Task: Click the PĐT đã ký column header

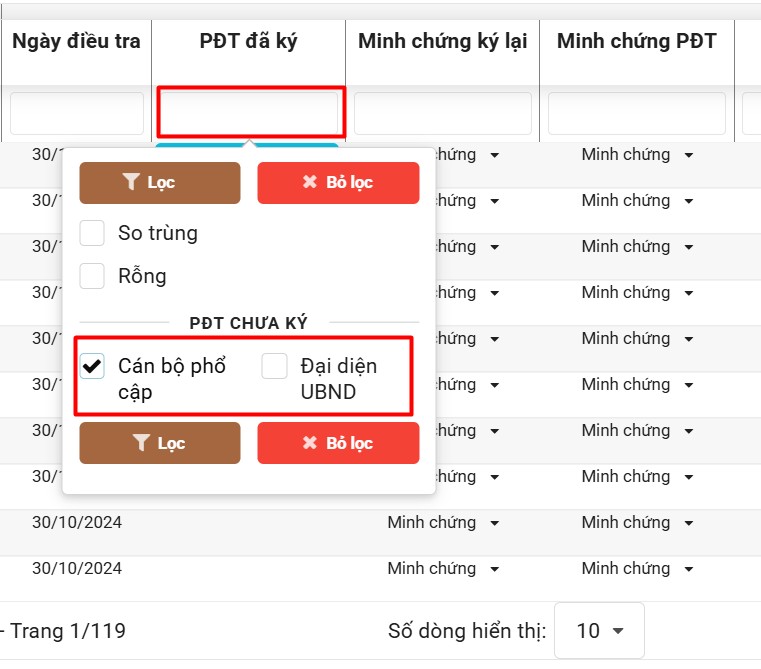Action: coord(248,42)
